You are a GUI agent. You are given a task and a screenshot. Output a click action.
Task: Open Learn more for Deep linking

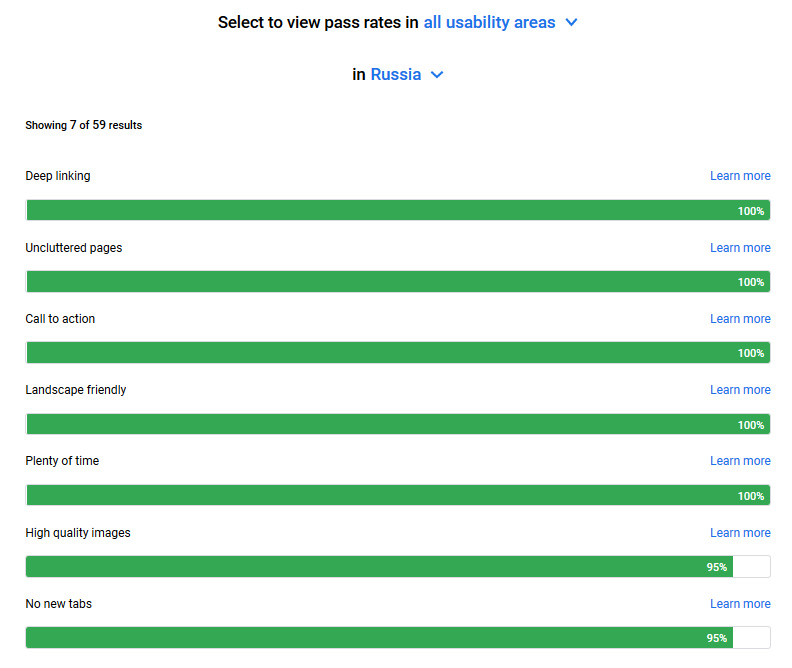(x=740, y=176)
